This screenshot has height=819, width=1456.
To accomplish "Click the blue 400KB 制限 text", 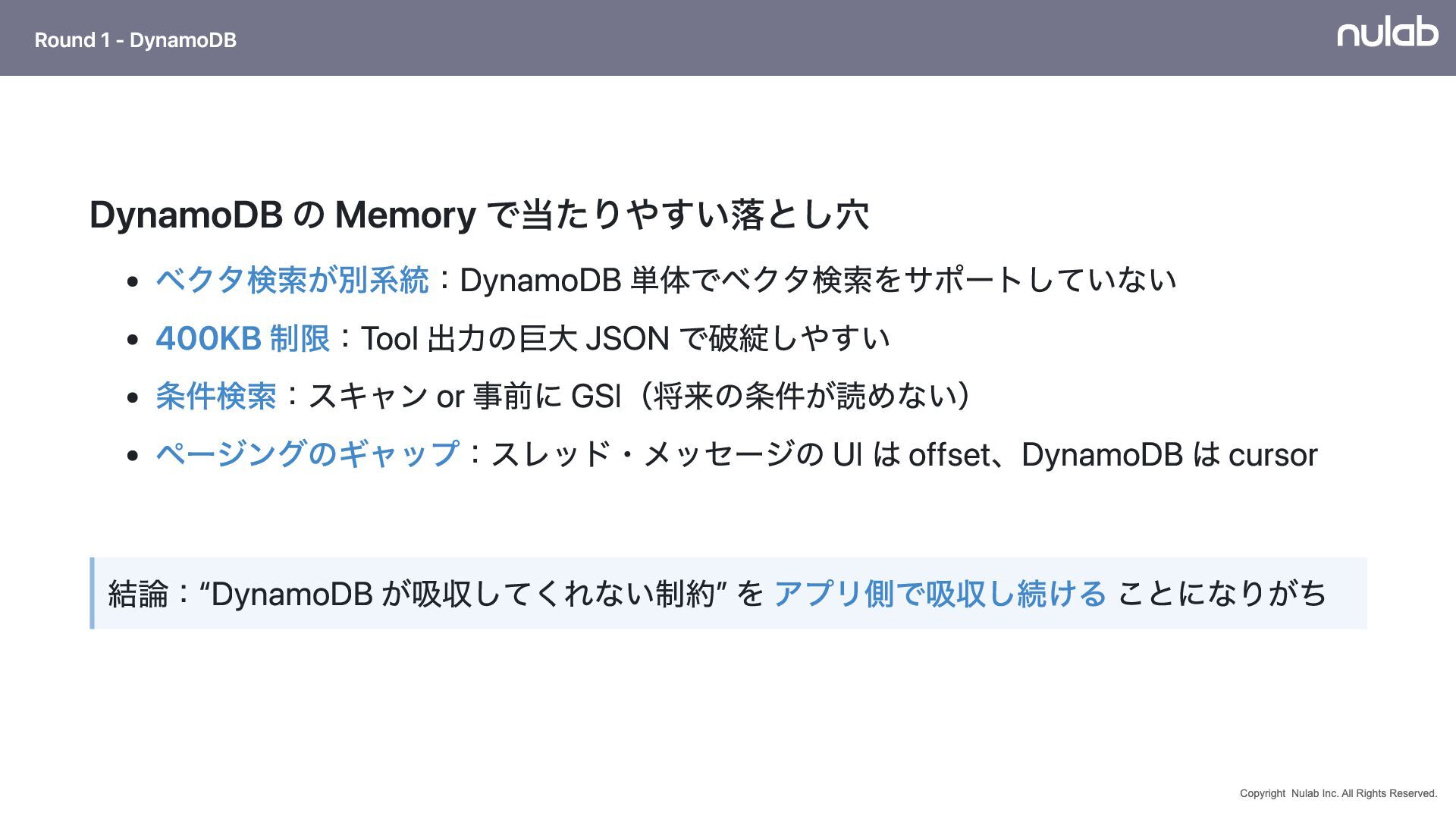I will point(243,338).
